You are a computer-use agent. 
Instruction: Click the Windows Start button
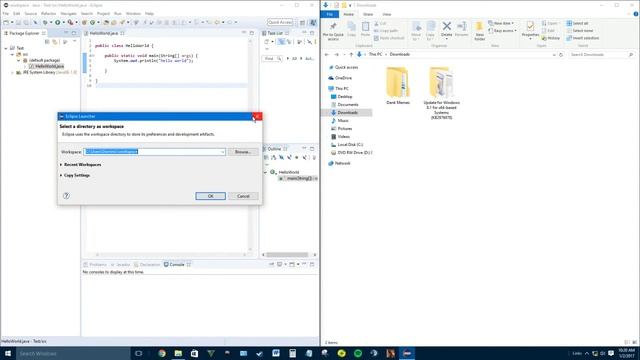click(8, 353)
